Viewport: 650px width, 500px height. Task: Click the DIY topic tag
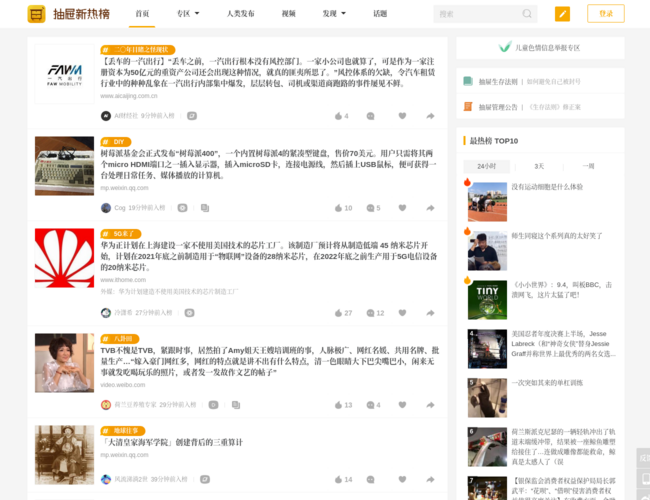[x=116, y=142]
